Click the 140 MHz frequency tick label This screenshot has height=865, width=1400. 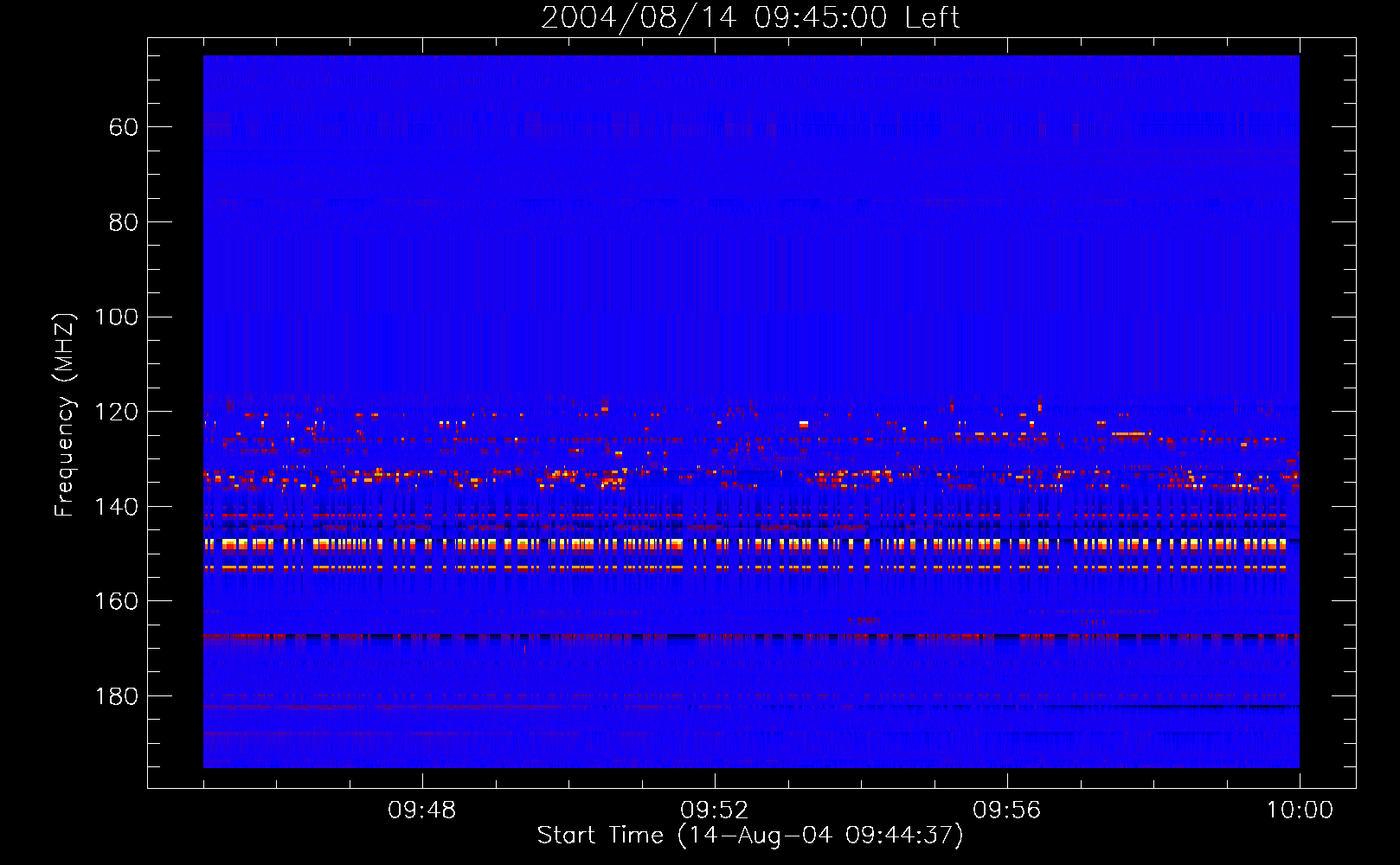pyautogui.click(x=116, y=507)
